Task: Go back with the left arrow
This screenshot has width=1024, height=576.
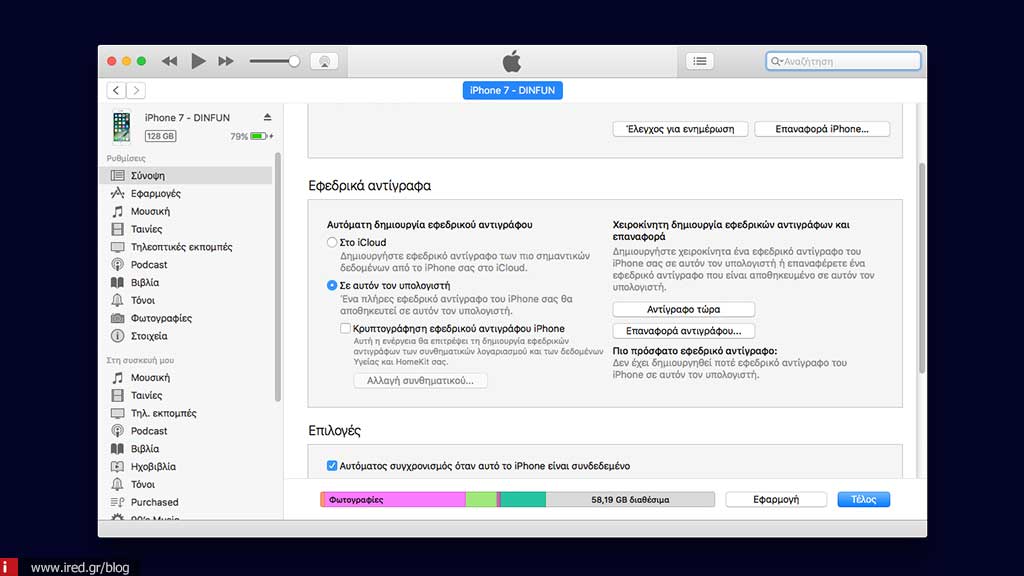Action: (x=116, y=90)
